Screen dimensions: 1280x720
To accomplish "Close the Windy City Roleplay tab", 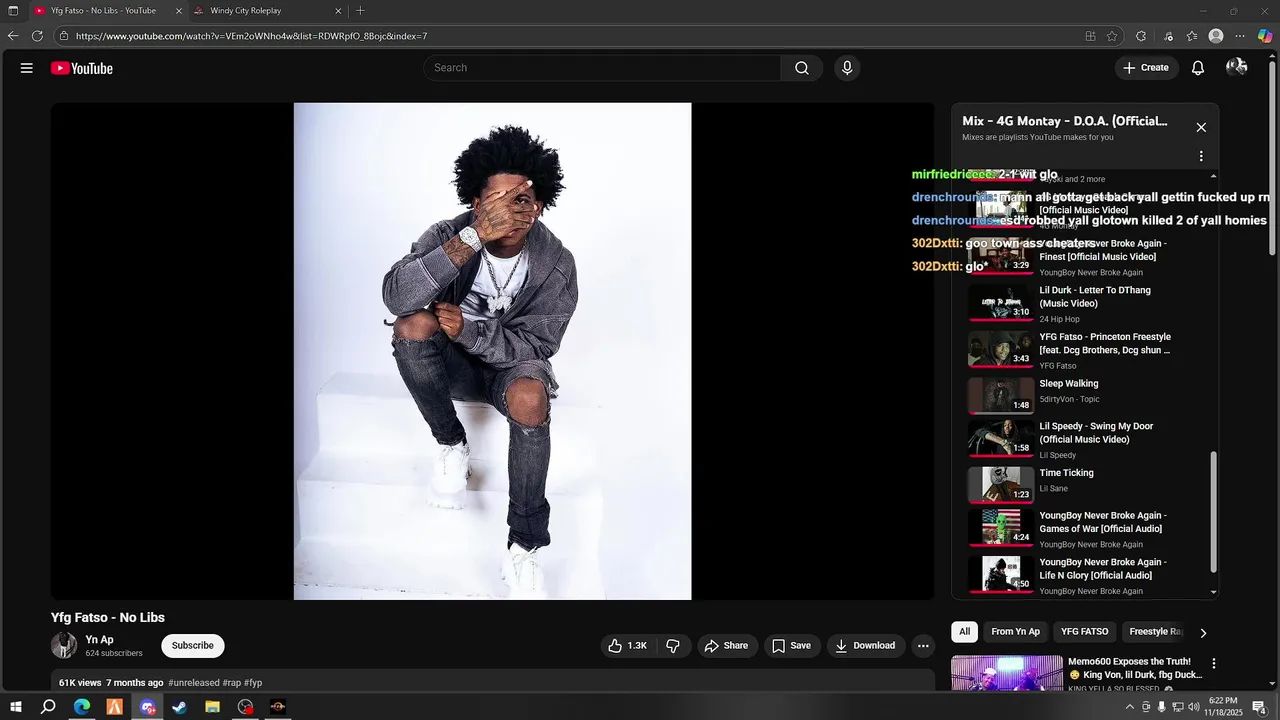I will click(x=338, y=11).
